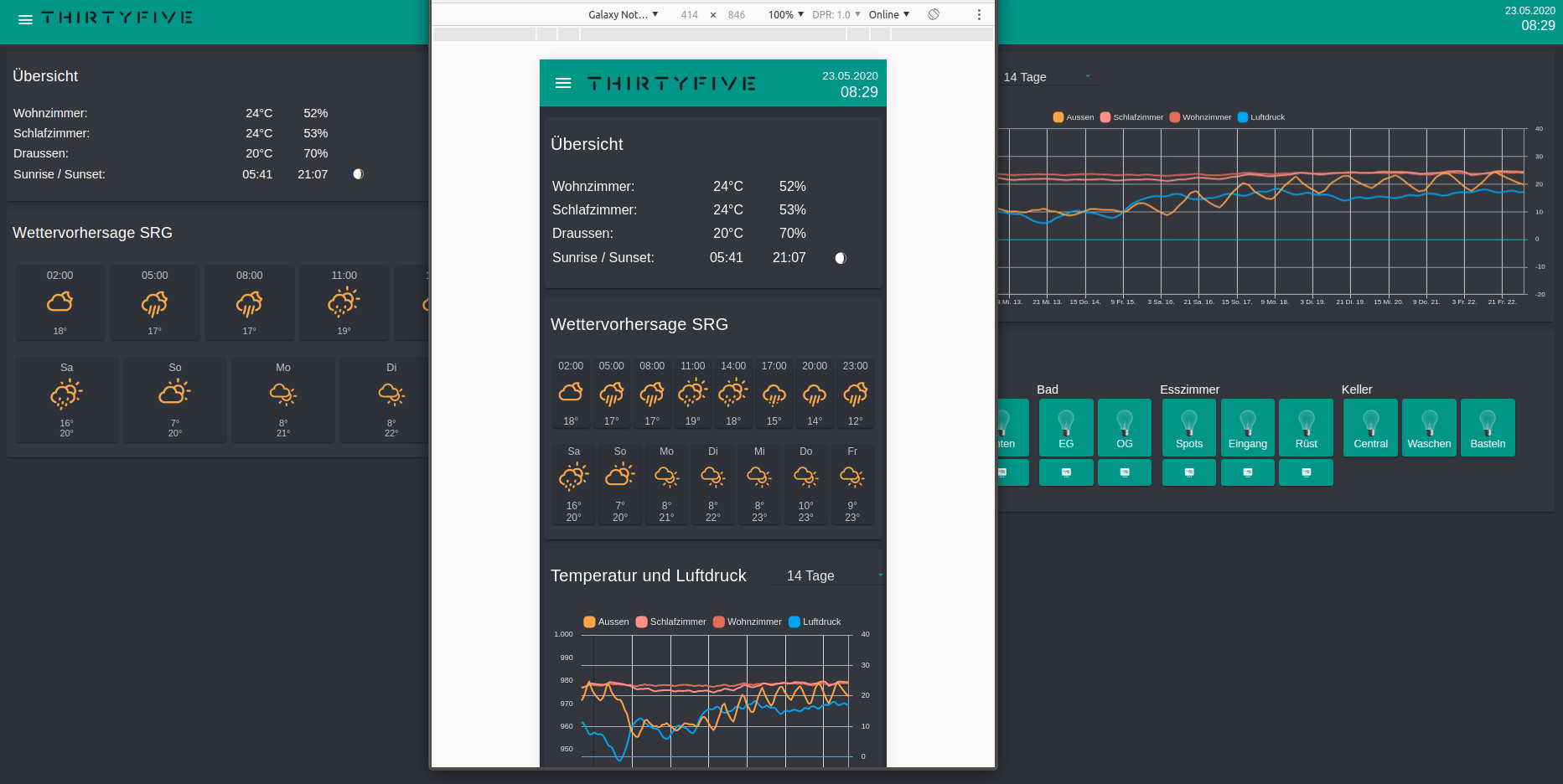Click blinds icon button below Bad EG
The image size is (1563, 784).
[x=1066, y=472]
